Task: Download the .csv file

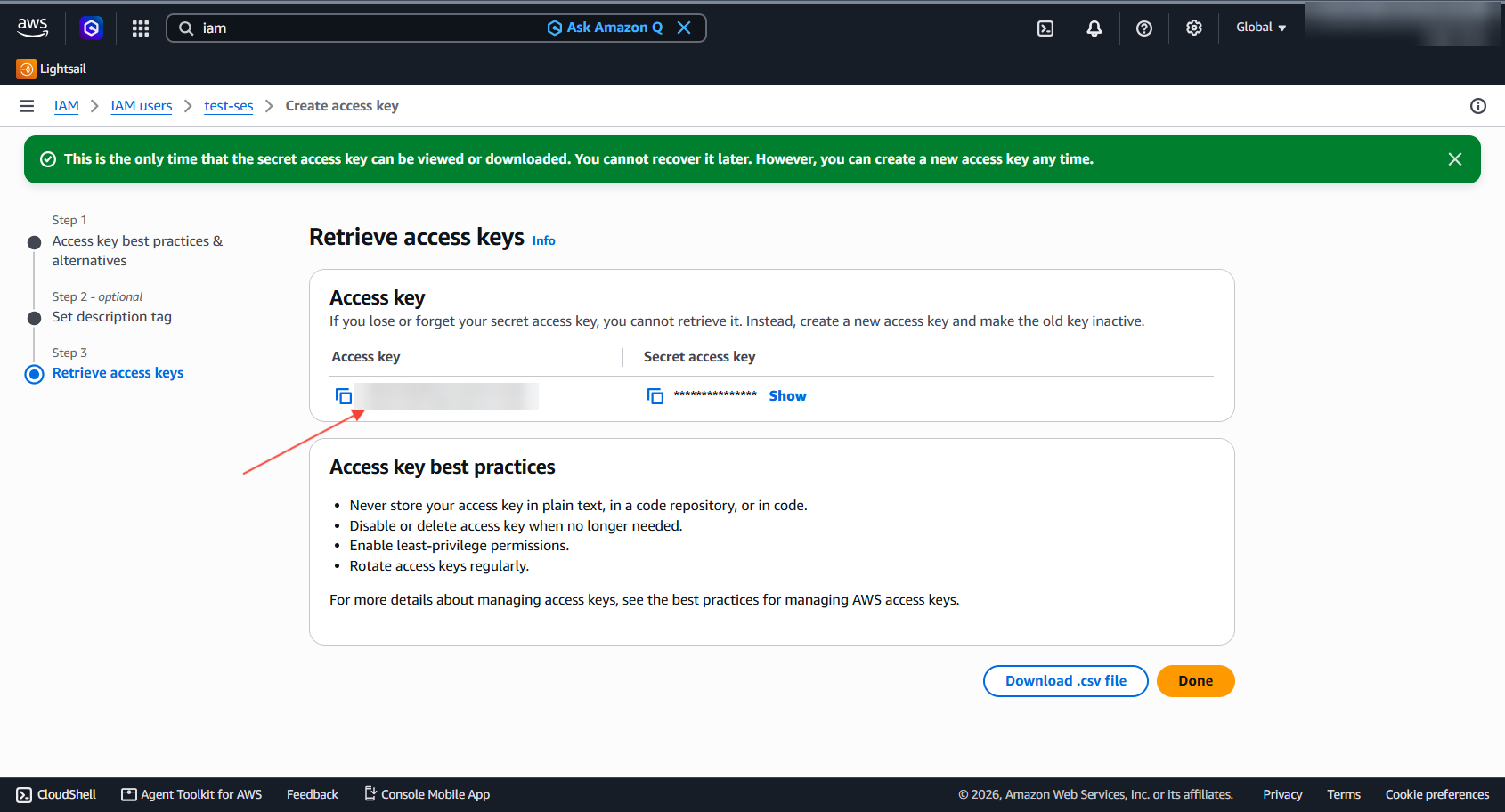Action: click(1066, 681)
